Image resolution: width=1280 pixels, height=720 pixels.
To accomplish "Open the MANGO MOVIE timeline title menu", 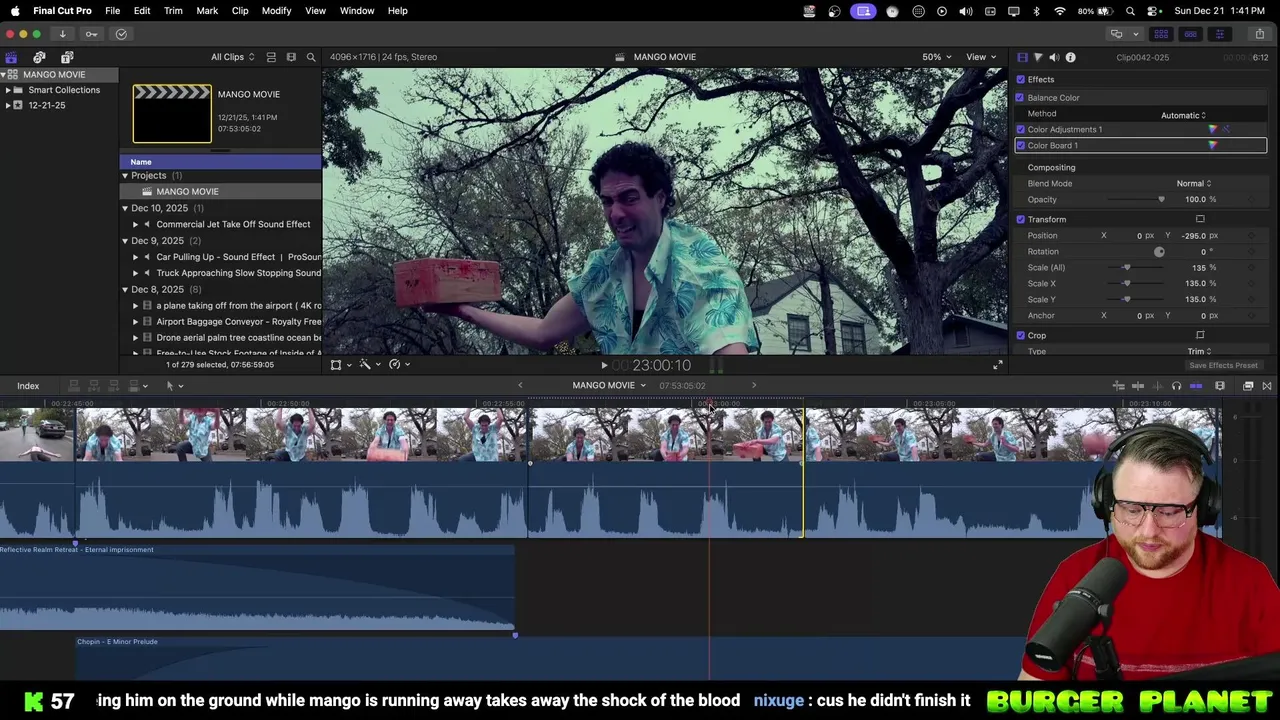I will (609, 386).
